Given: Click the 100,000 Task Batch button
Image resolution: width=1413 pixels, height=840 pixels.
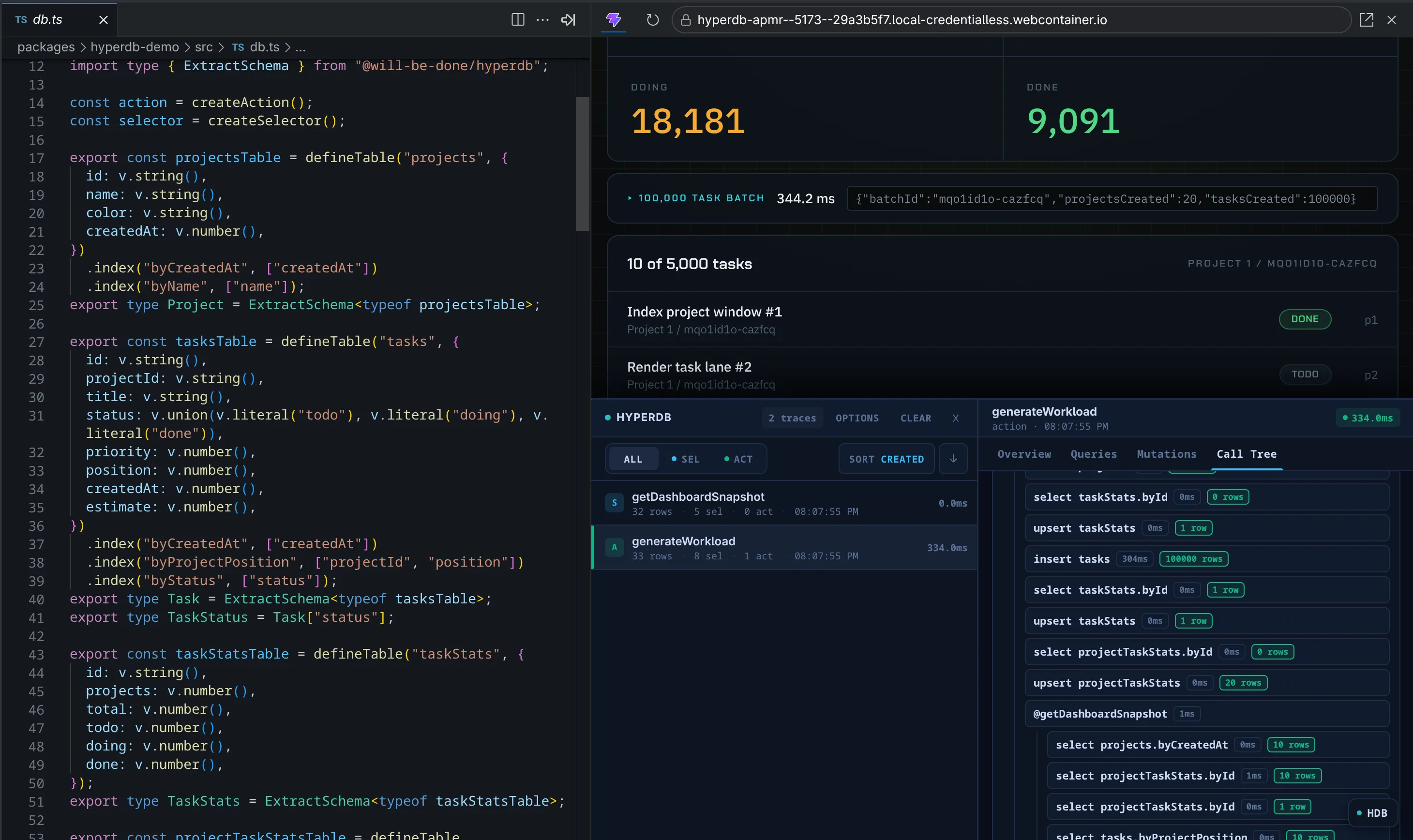Looking at the screenshot, I should pyautogui.click(x=696, y=198).
